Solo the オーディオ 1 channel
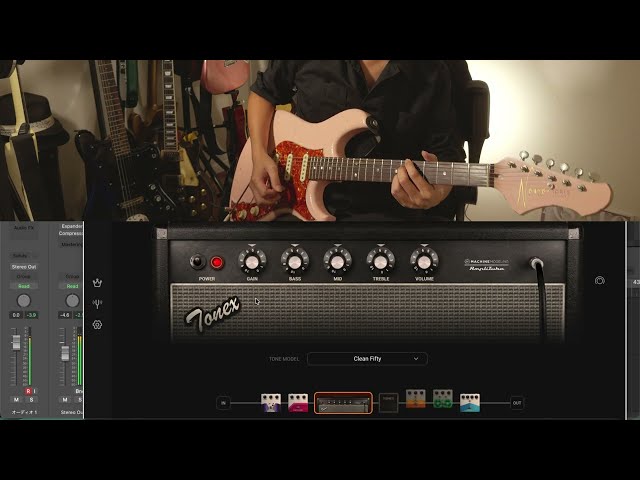Screen dimensions: 640x480 click(x=31, y=400)
